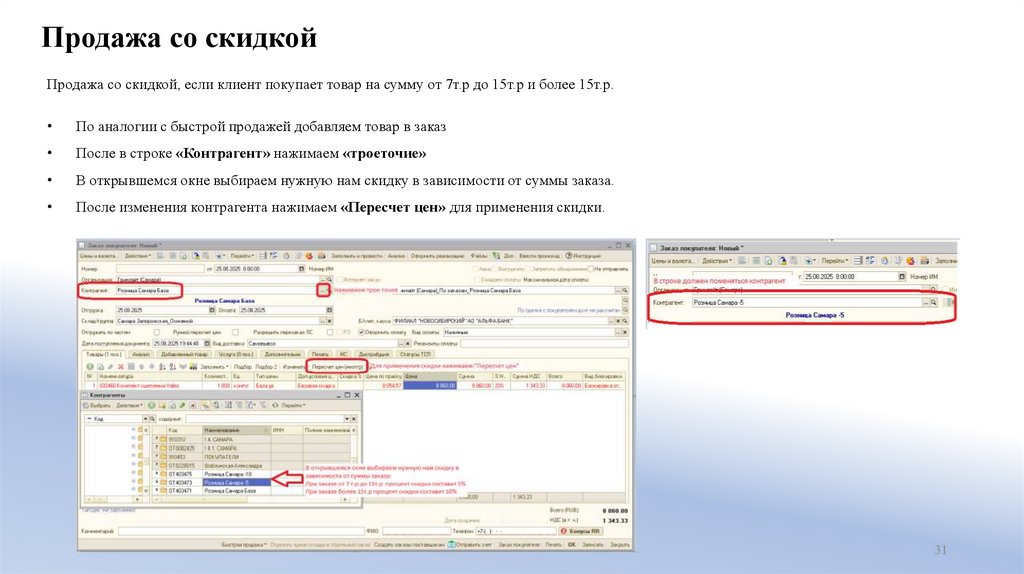
Task: Click the Записать button in the bottom bar
Action: 592,545
